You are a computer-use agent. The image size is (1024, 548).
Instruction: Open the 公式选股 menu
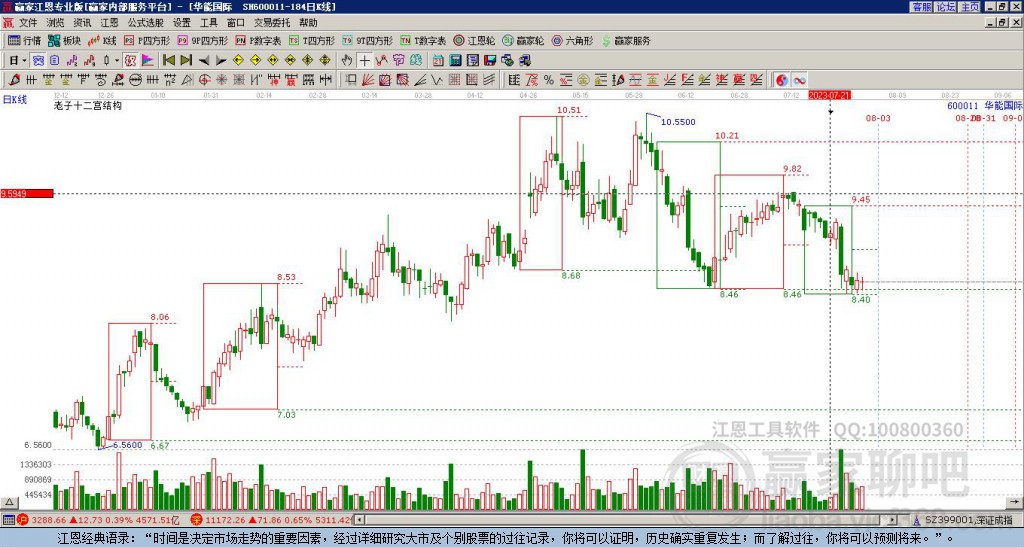(x=146, y=23)
